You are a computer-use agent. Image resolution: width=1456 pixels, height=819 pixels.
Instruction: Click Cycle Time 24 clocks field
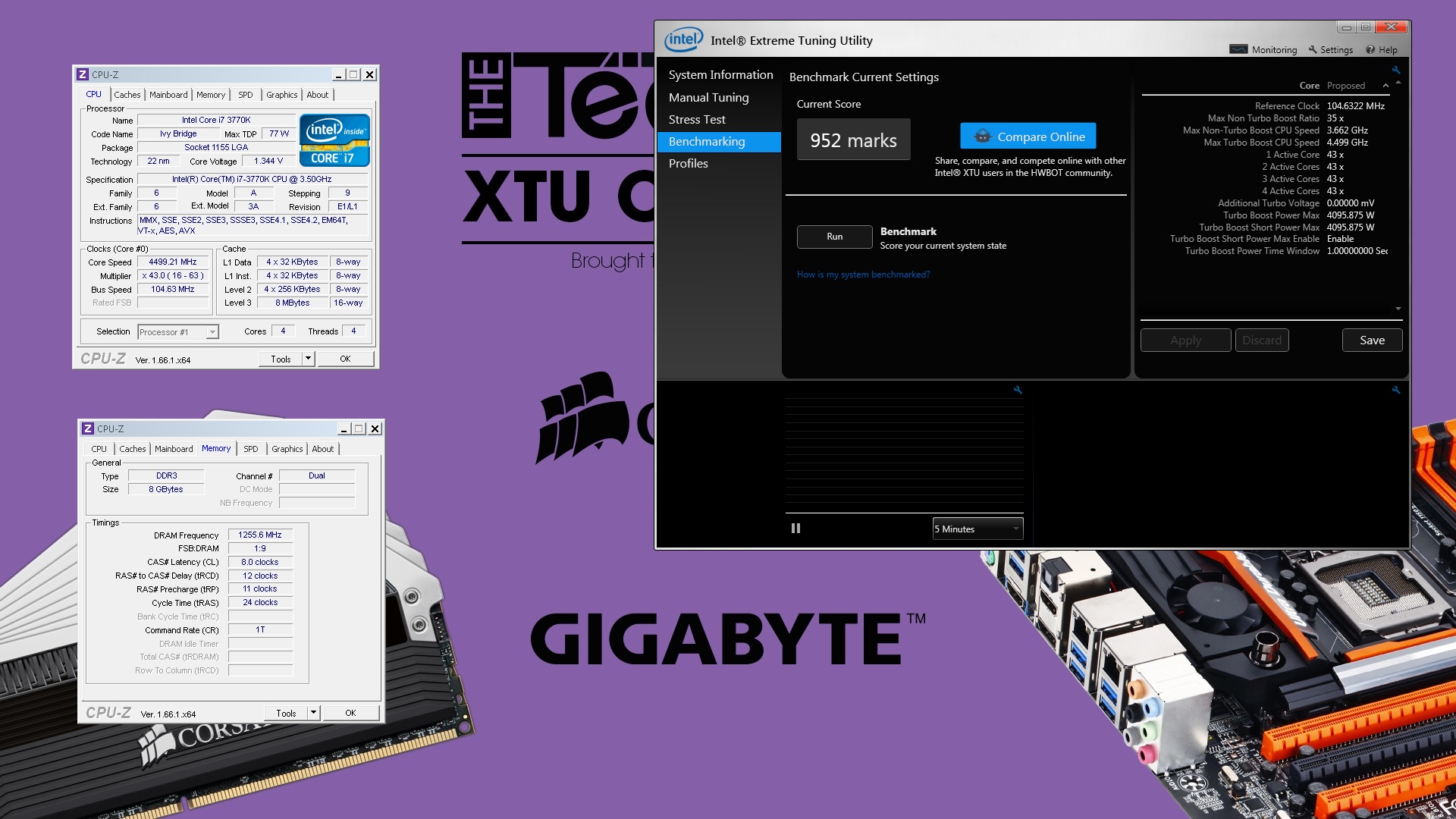coord(260,603)
